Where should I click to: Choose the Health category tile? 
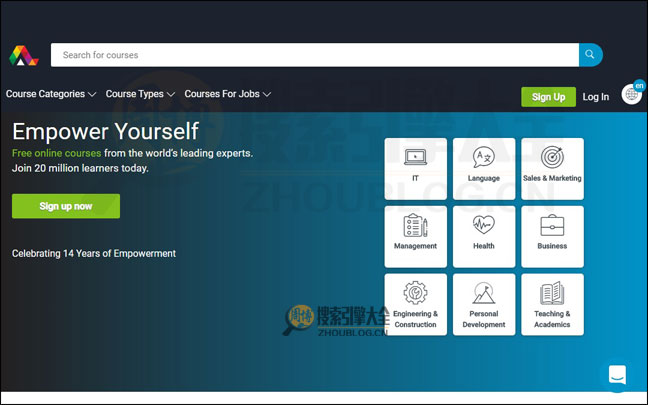coord(484,236)
